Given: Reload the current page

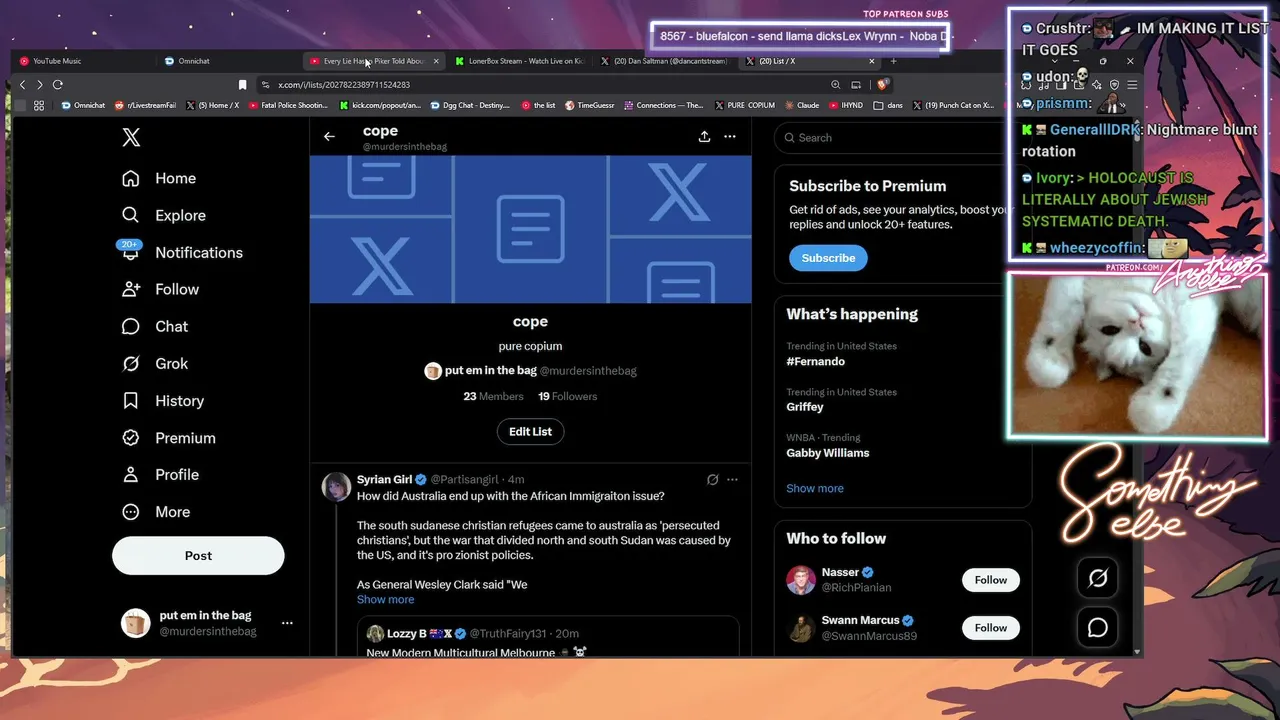Looking at the screenshot, I should point(58,85).
